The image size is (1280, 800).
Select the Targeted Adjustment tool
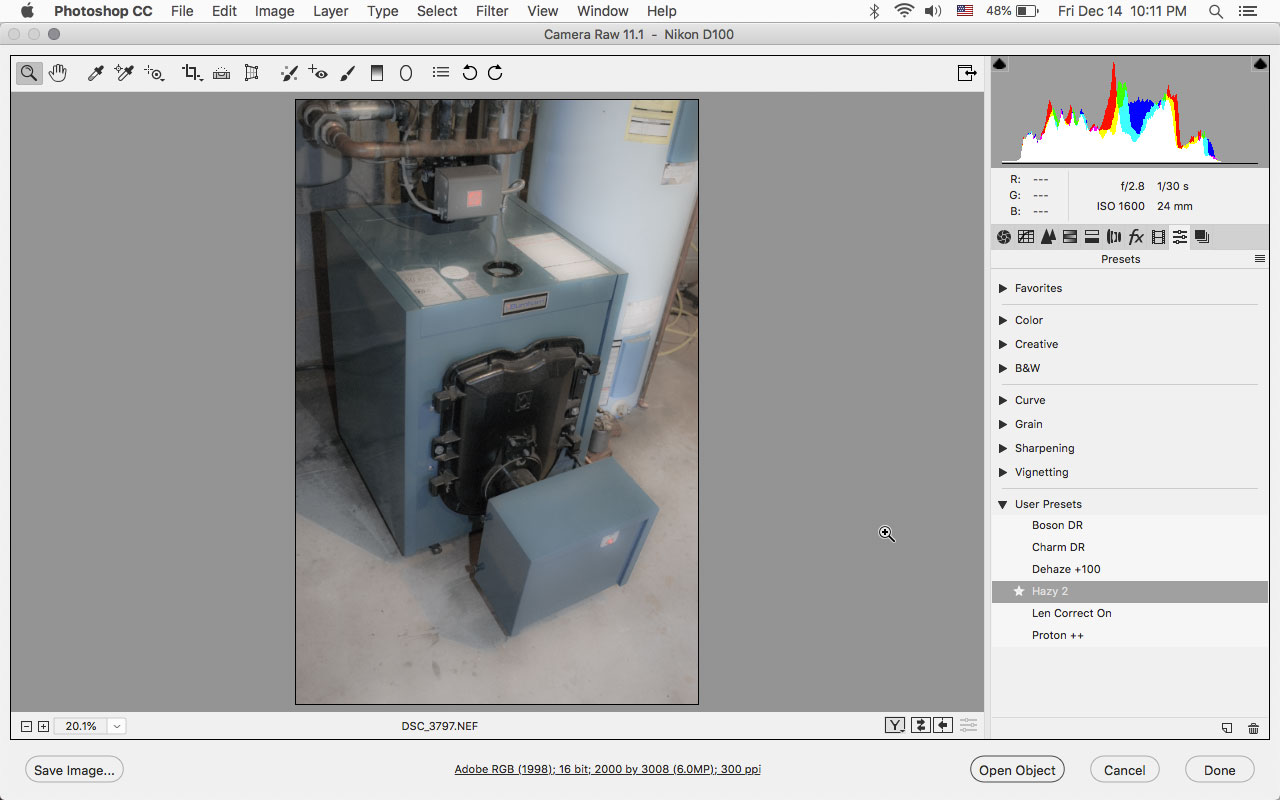154,73
